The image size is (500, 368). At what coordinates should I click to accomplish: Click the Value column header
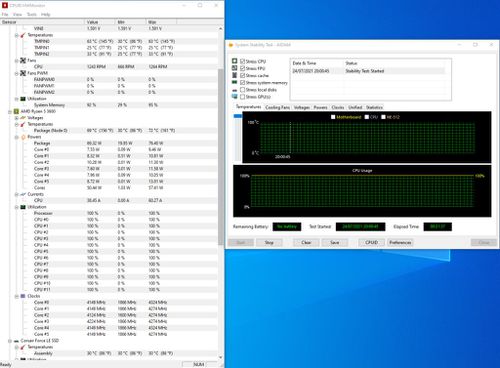(x=100, y=22)
